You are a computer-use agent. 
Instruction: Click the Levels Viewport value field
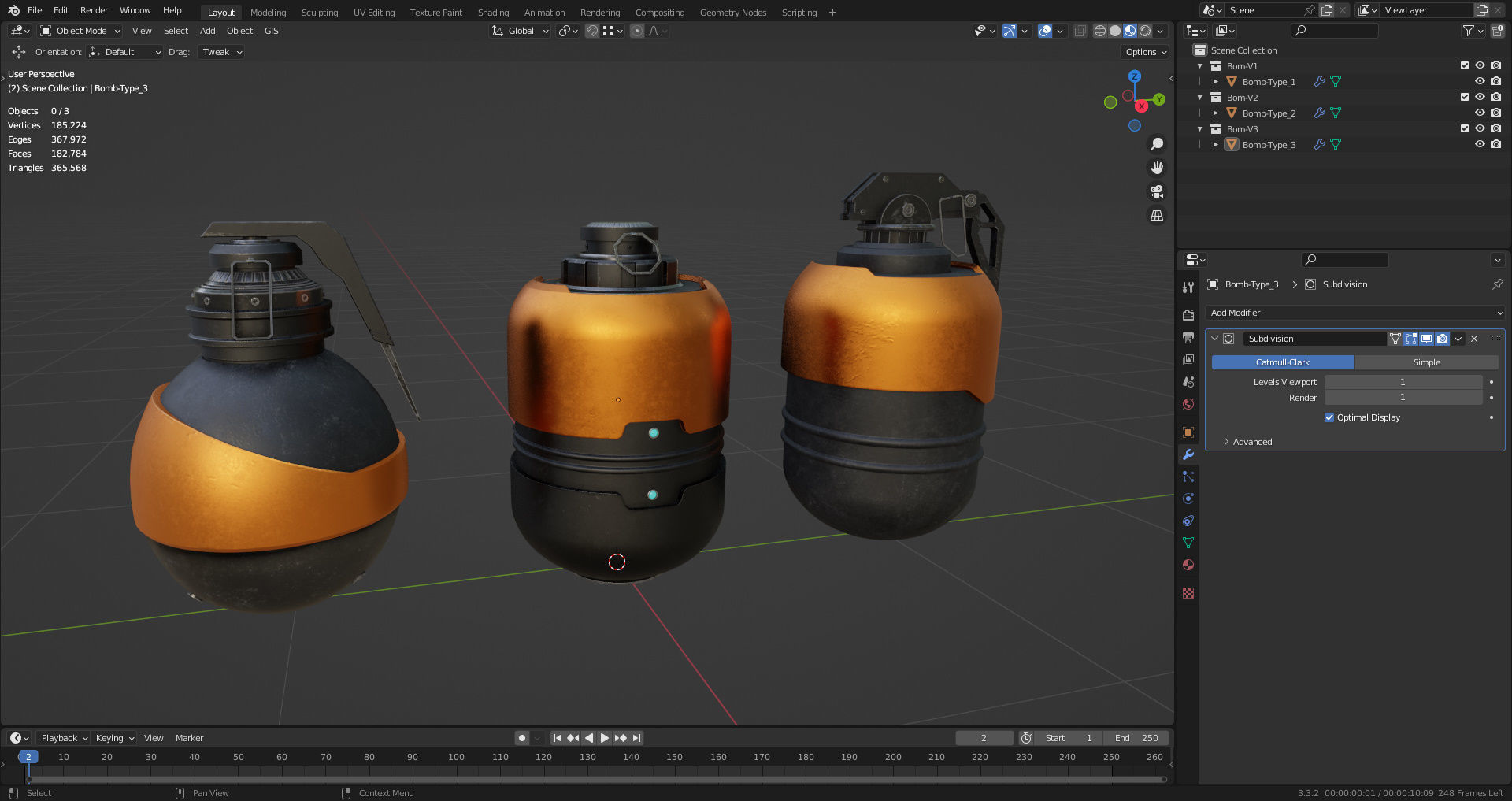point(1403,382)
